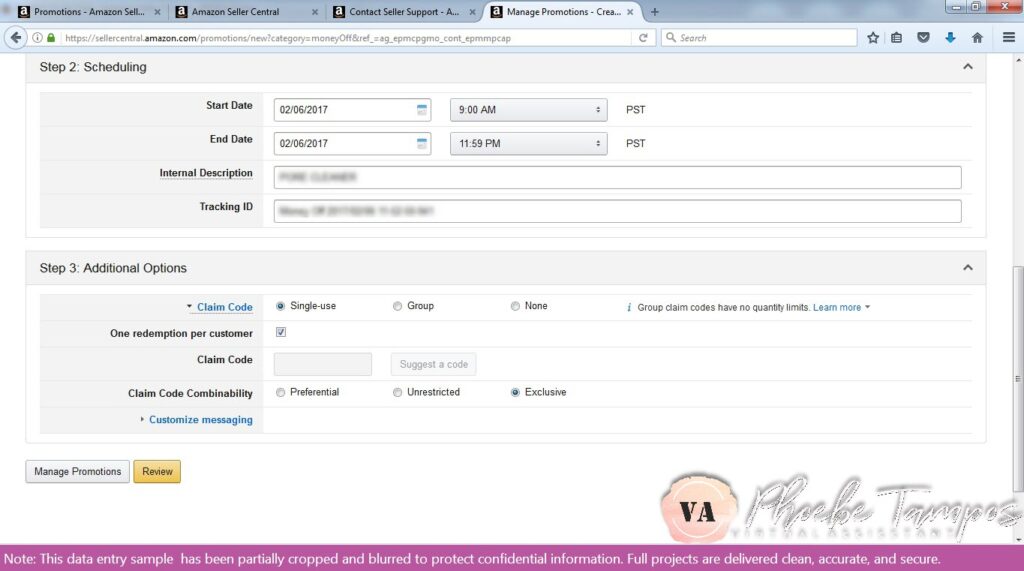Close the Promotions - Amazon Seller tab
1024x571 pixels.
[x=157, y=12]
